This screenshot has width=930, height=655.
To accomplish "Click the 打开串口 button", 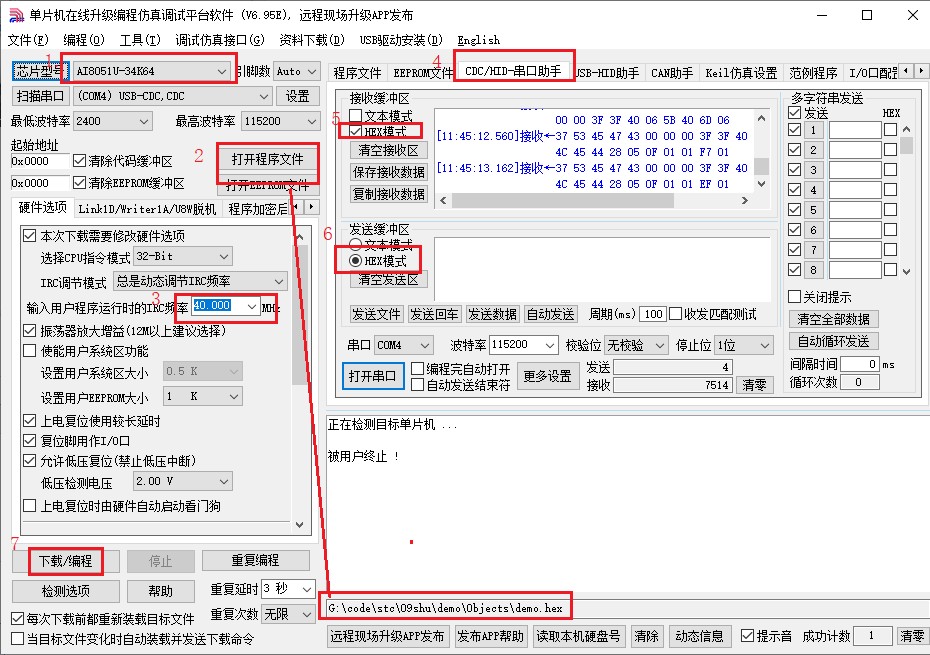I will click(372, 376).
